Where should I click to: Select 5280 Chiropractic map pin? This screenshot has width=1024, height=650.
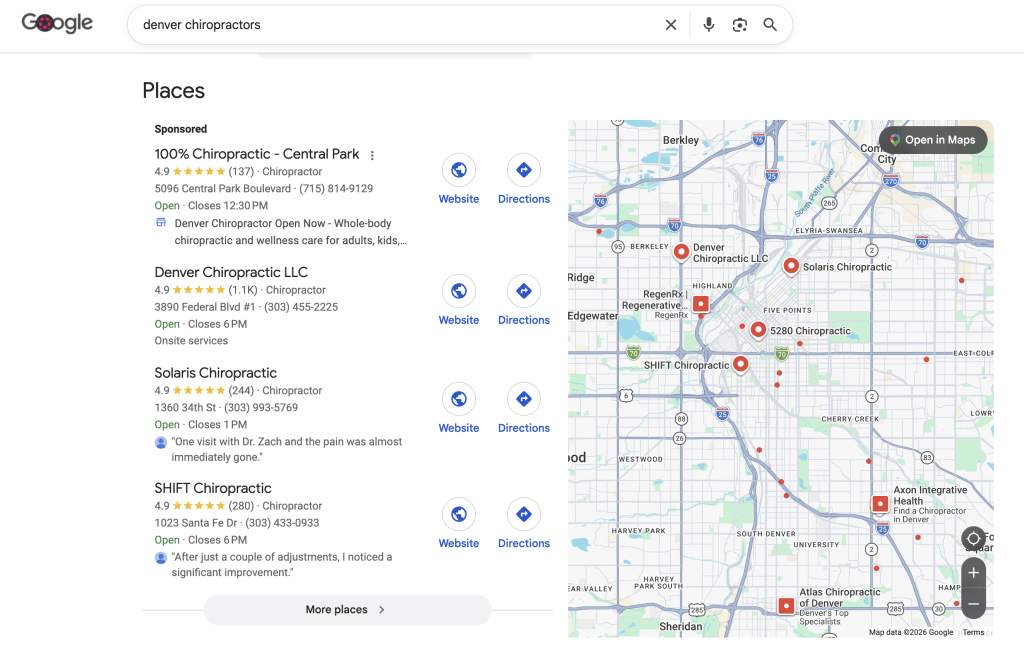(x=758, y=331)
